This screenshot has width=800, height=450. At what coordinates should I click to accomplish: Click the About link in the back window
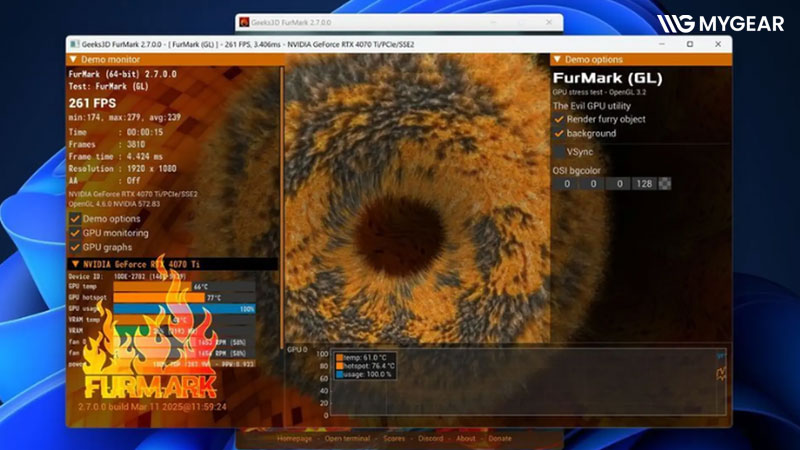click(x=466, y=438)
